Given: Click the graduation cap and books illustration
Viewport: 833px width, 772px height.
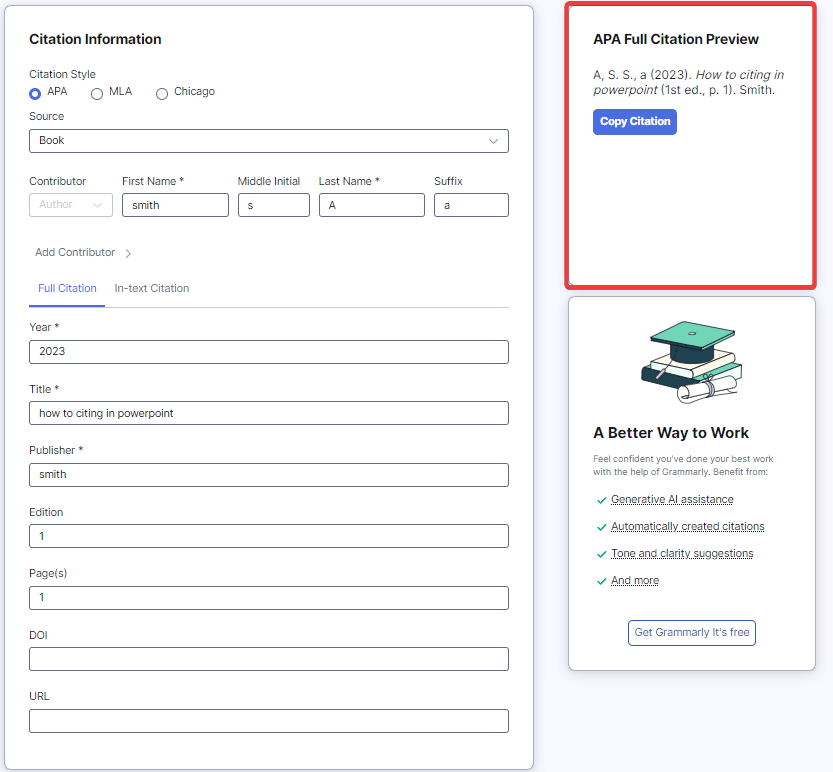Looking at the screenshot, I should tap(692, 362).
